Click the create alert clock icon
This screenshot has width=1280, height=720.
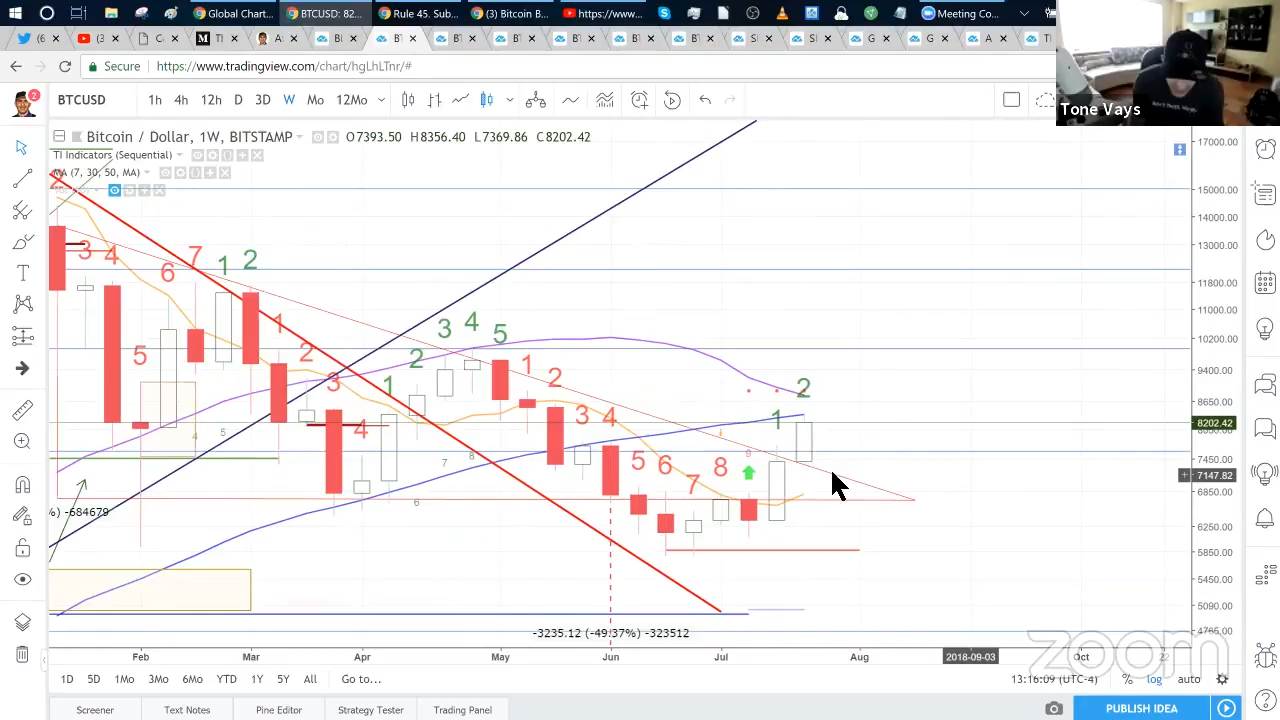639,100
